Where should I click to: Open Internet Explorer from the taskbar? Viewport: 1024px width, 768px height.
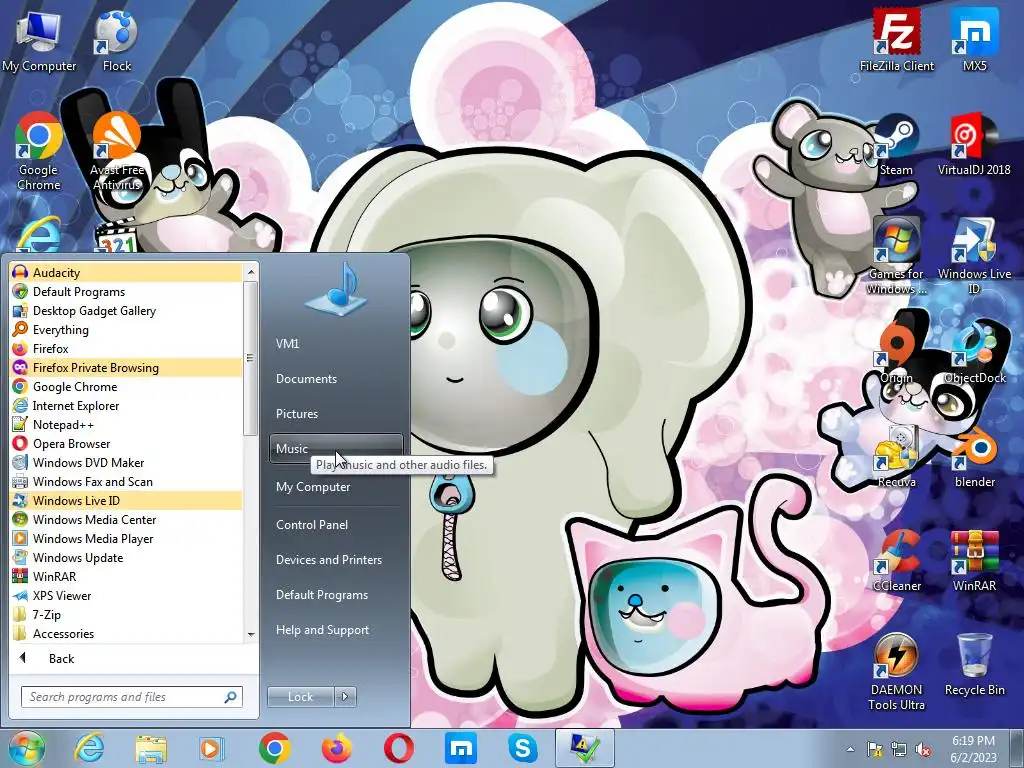[89, 748]
